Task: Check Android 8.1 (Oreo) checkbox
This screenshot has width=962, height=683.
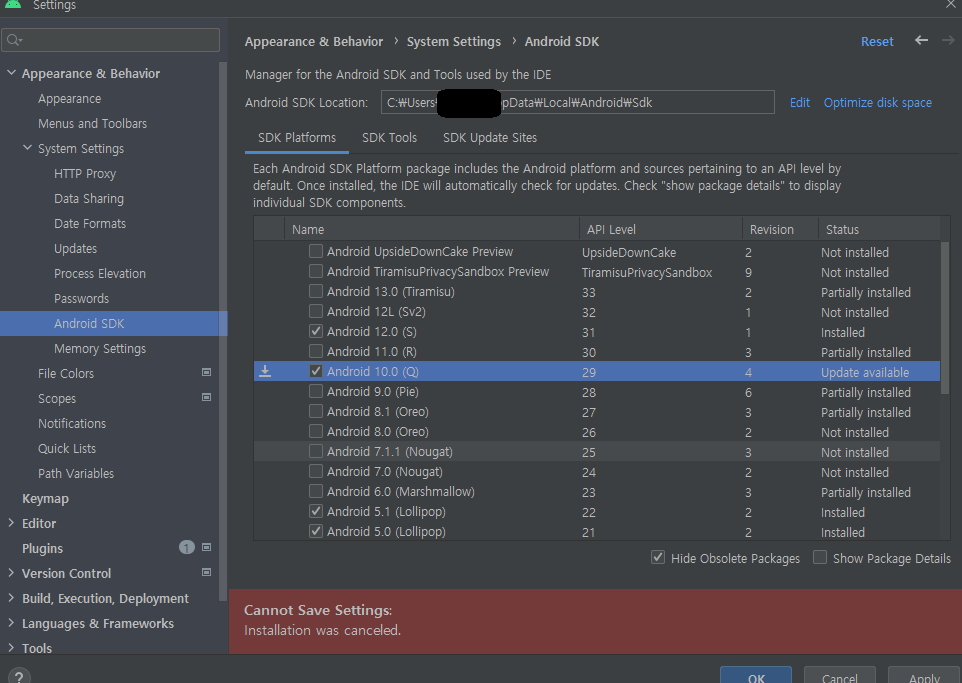Action: tap(315, 411)
